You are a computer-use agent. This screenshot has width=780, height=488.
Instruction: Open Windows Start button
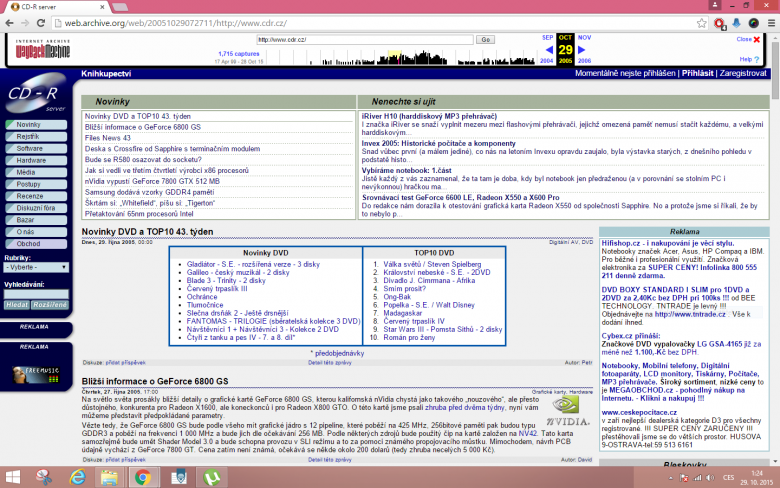12,478
